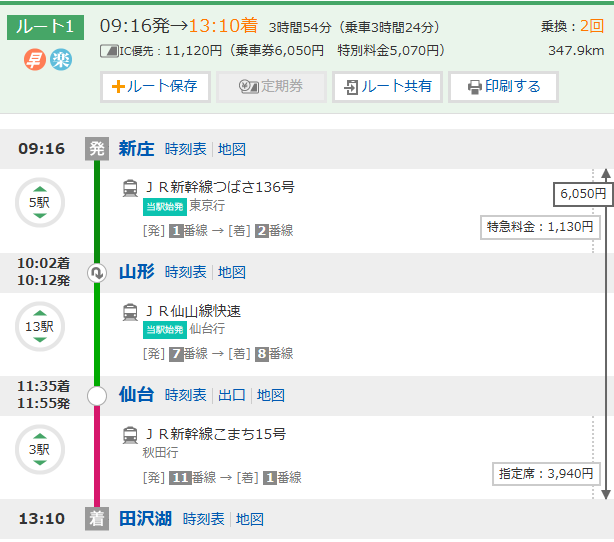This screenshot has height=542, width=614.
Task: Open 地図 link for 山形 station
Action: (x=232, y=272)
